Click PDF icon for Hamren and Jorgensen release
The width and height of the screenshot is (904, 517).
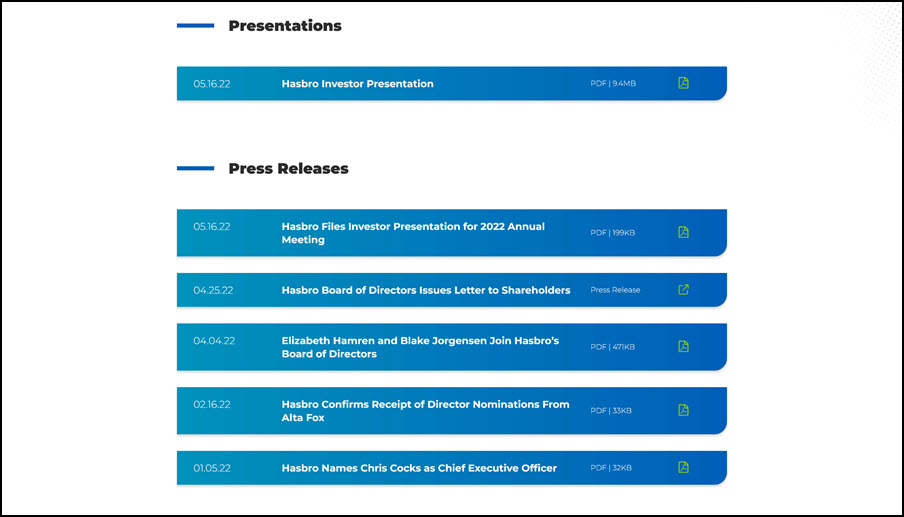[684, 346]
